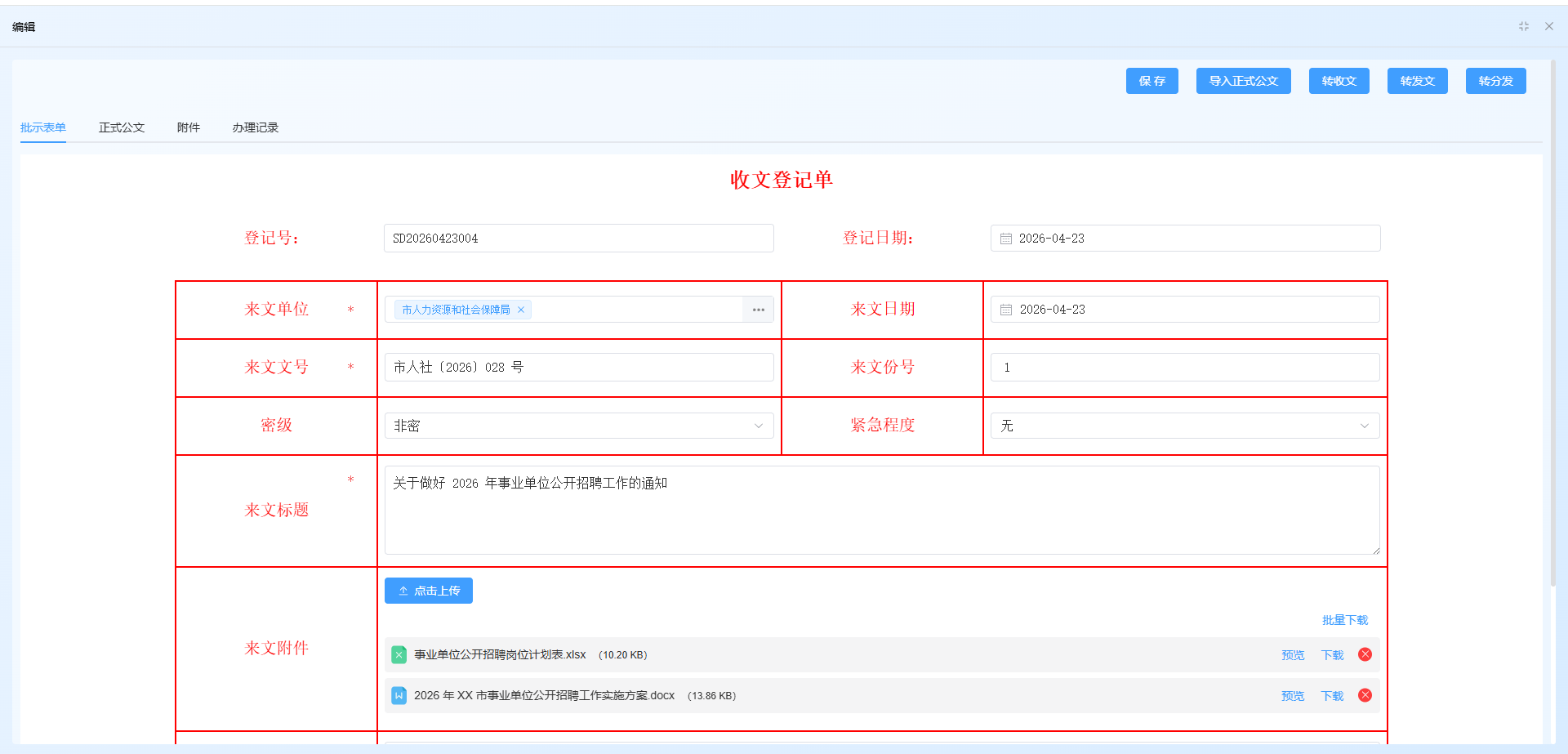Click the 保存 button
This screenshot has width=1568, height=754.
click(1151, 81)
